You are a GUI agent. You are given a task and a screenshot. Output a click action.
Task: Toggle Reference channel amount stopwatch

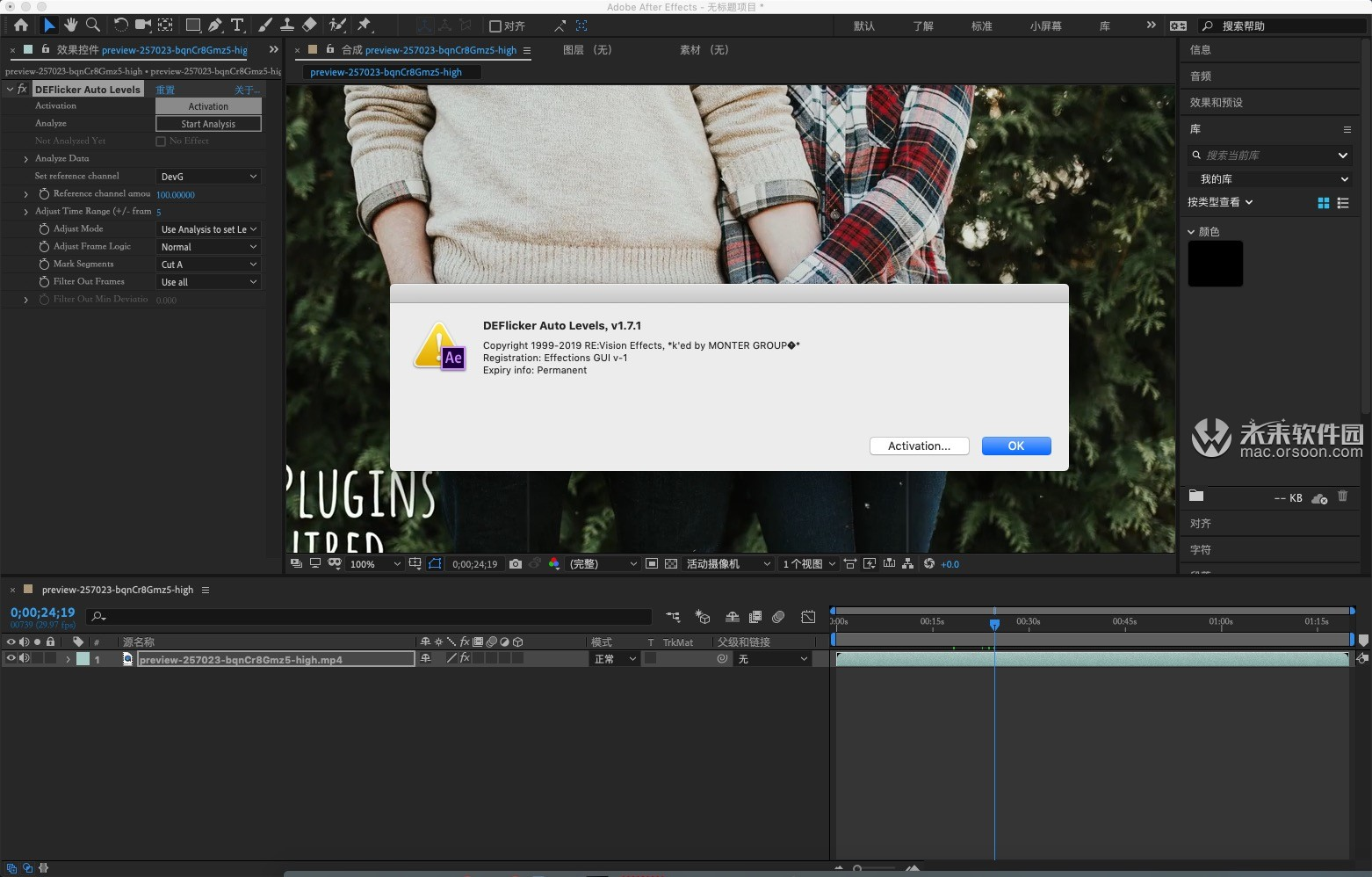coord(44,193)
